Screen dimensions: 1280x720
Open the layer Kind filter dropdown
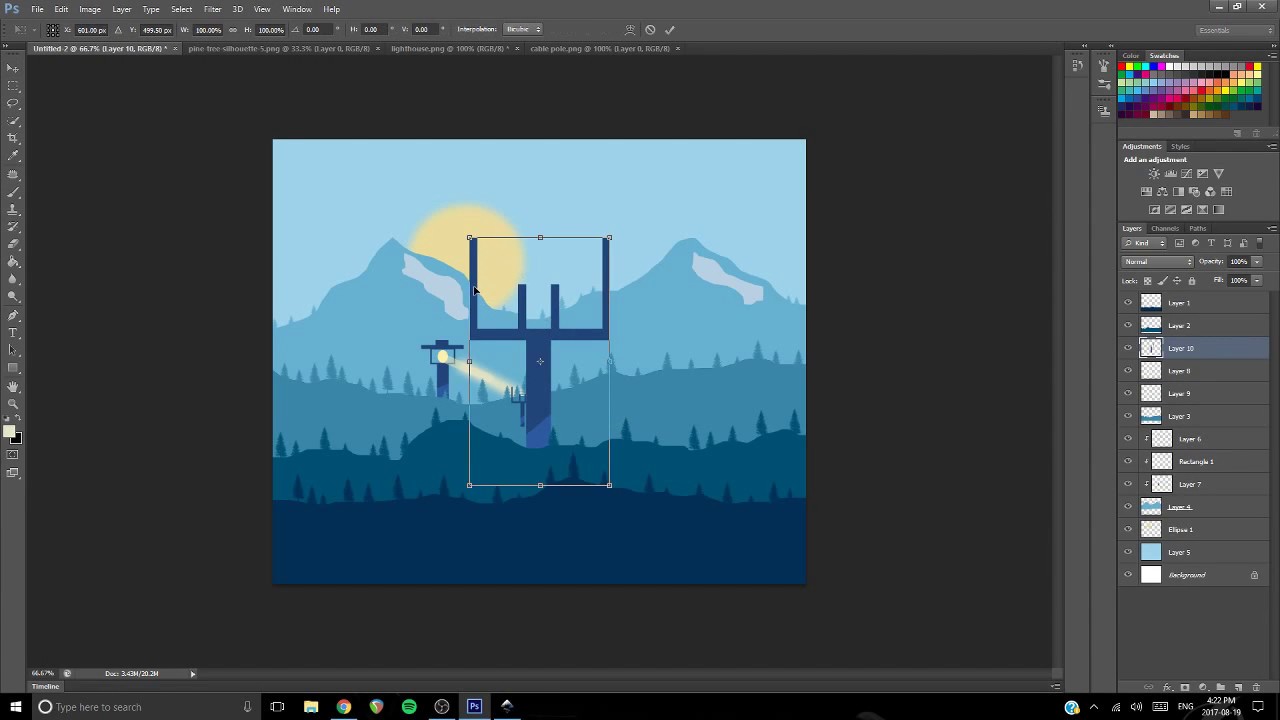[1146, 243]
